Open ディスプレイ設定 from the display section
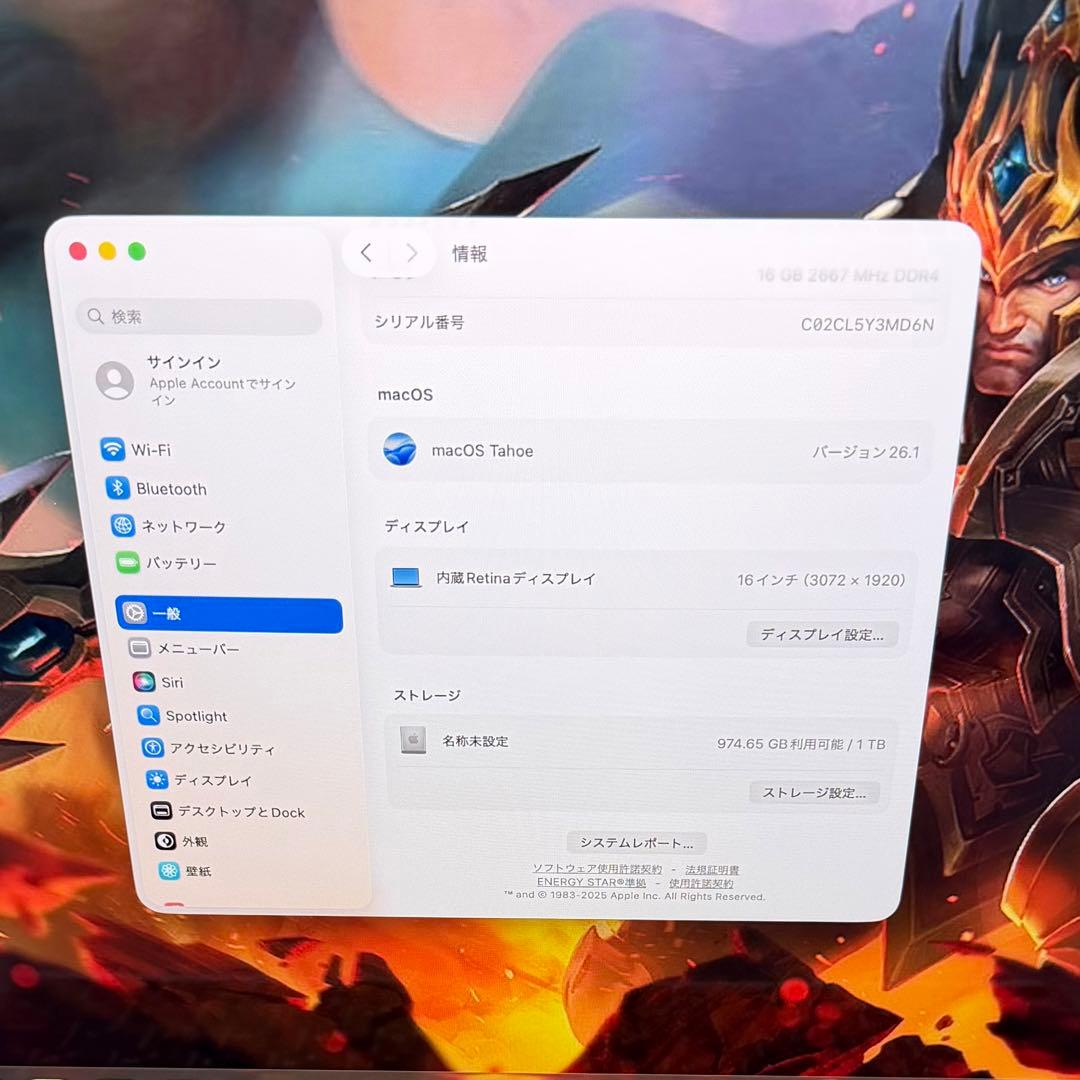The width and height of the screenshot is (1080, 1080). (822, 634)
